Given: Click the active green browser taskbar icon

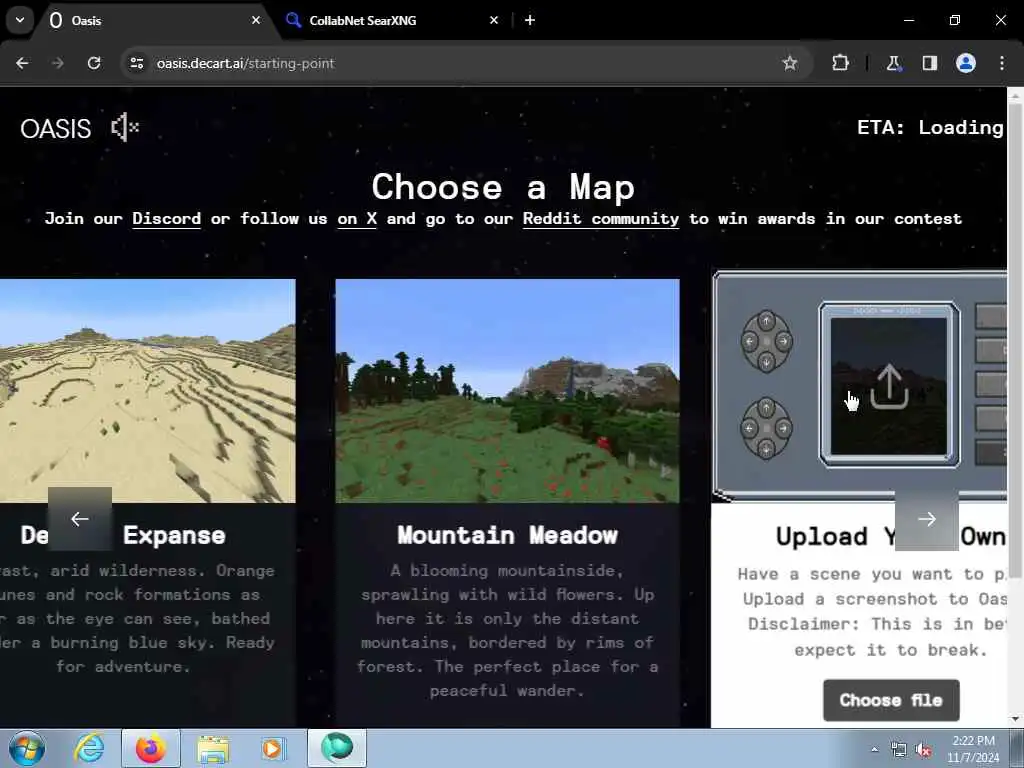Looking at the screenshot, I should click(337, 748).
